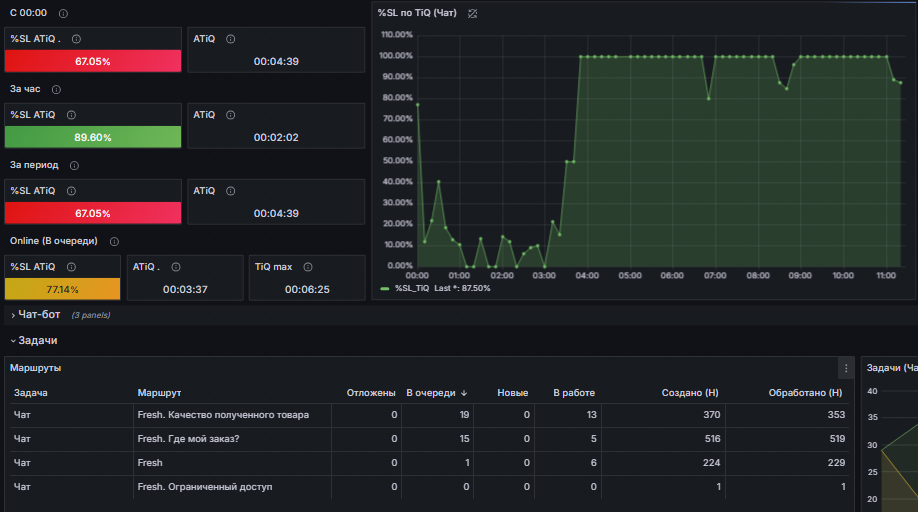Click the red 67.05% bar under 'За период'
The width and height of the screenshot is (918, 512).
pos(93,213)
